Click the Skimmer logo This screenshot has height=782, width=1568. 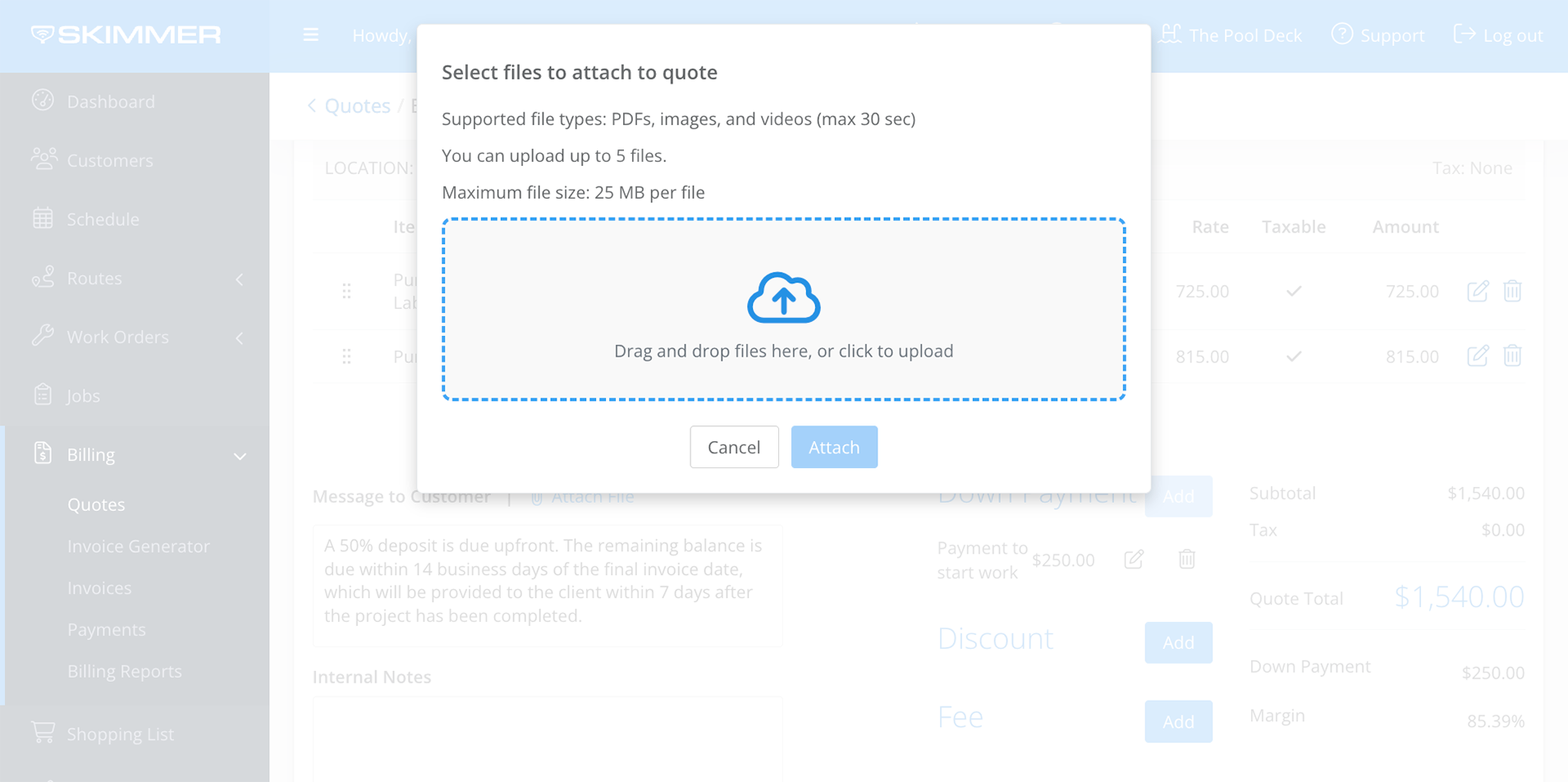point(126,34)
